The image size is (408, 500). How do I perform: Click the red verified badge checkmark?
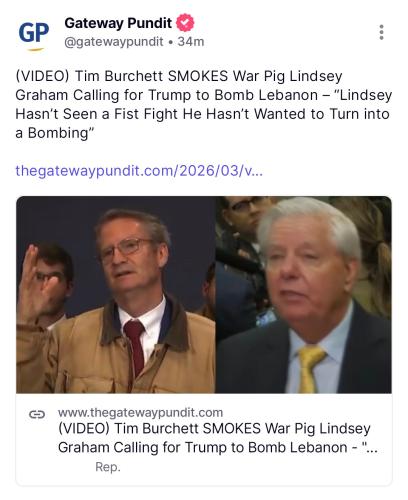(185, 23)
